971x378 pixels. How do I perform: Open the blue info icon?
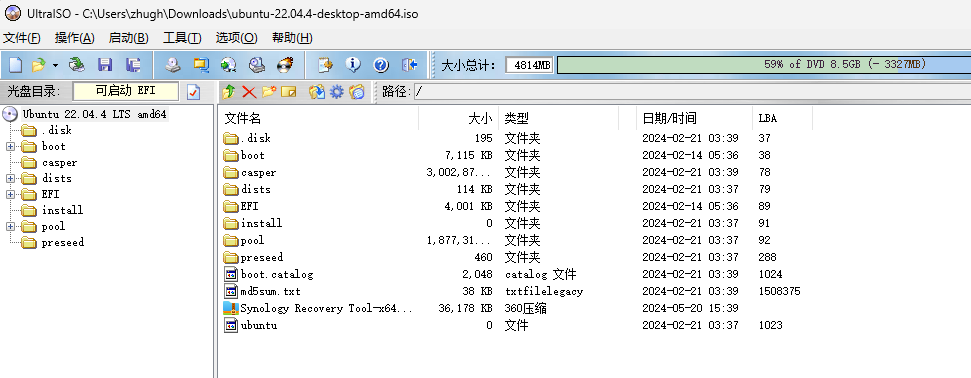pos(353,65)
